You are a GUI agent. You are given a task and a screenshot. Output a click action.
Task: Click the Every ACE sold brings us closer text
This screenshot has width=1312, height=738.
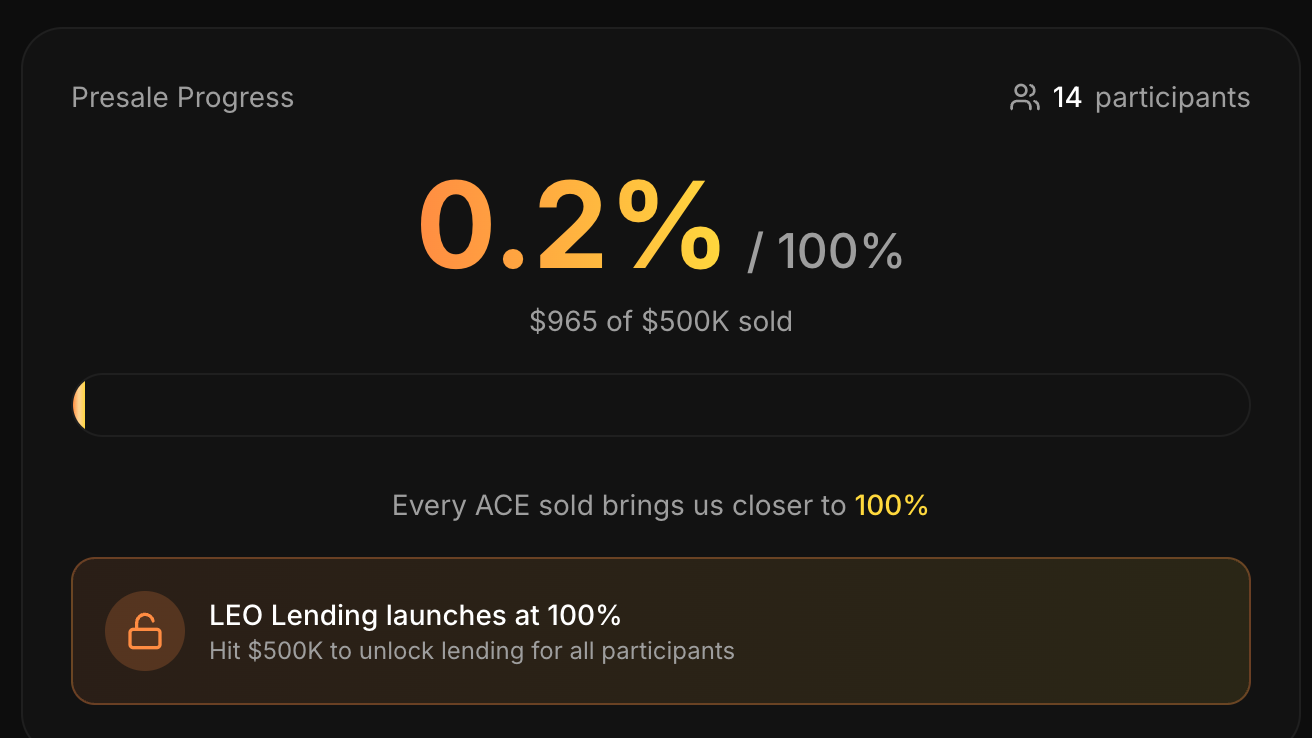[x=618, y=506]
